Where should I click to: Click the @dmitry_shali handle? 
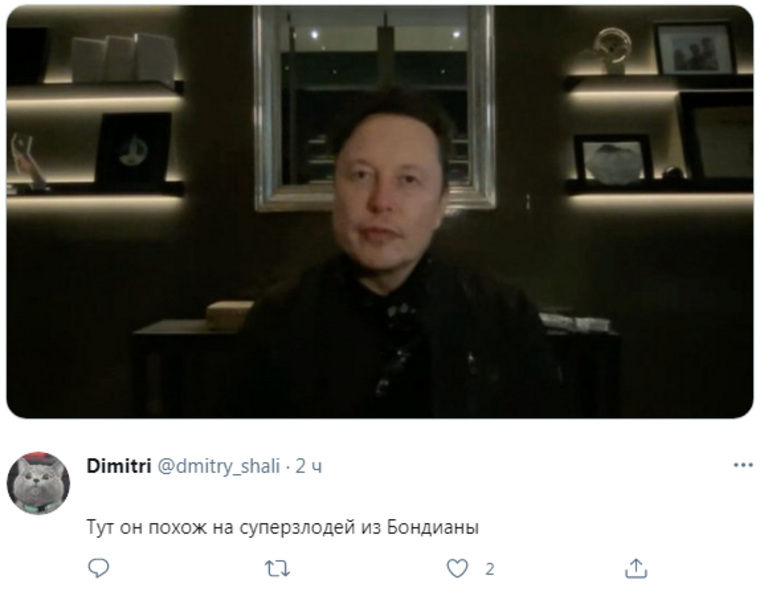tap(219, 467)
